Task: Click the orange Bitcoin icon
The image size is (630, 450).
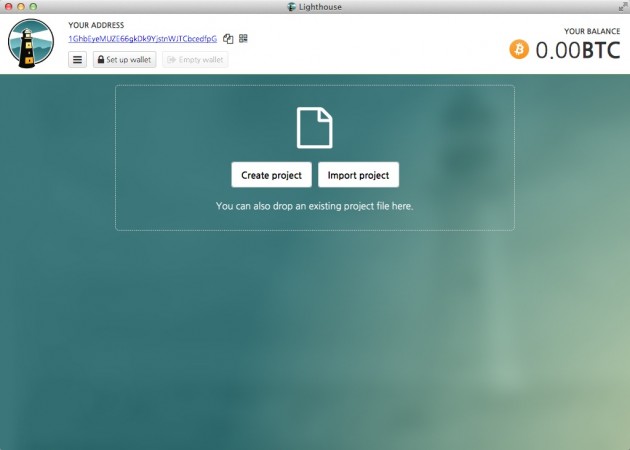Action: tap(519, 49)
